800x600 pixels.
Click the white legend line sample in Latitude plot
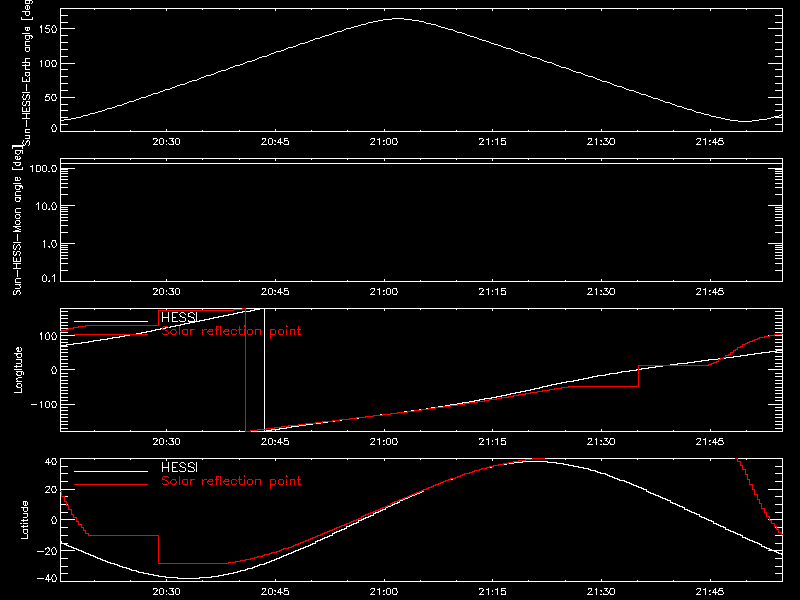pos(111,471)
